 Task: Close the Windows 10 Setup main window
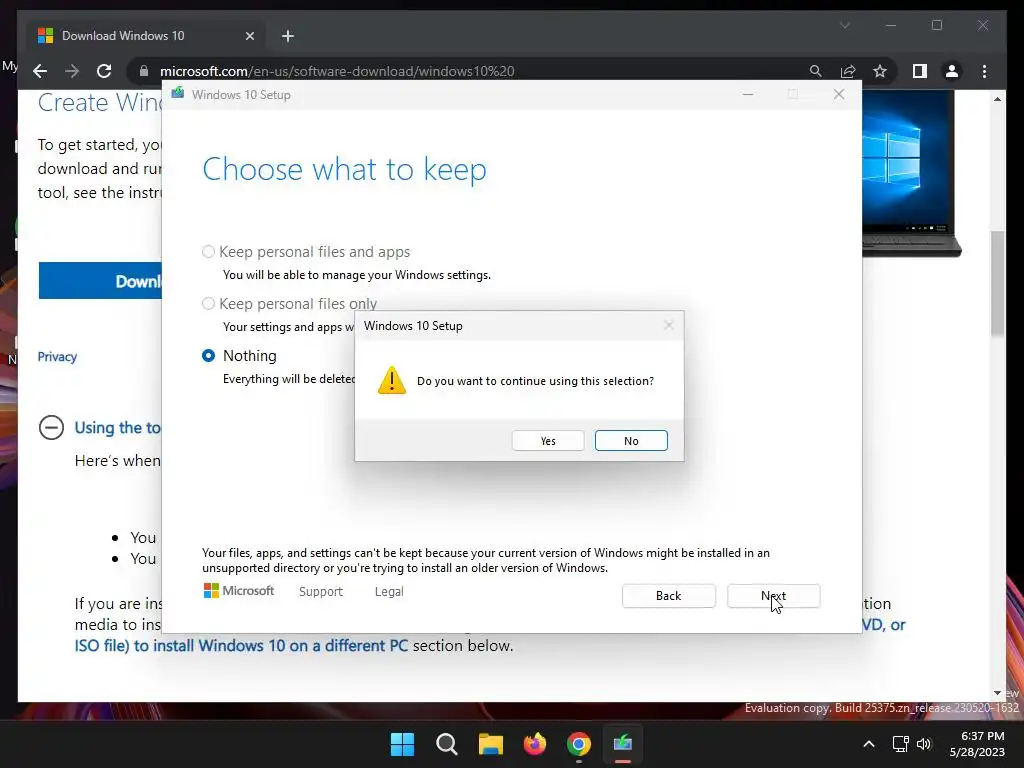coord(839,95)
